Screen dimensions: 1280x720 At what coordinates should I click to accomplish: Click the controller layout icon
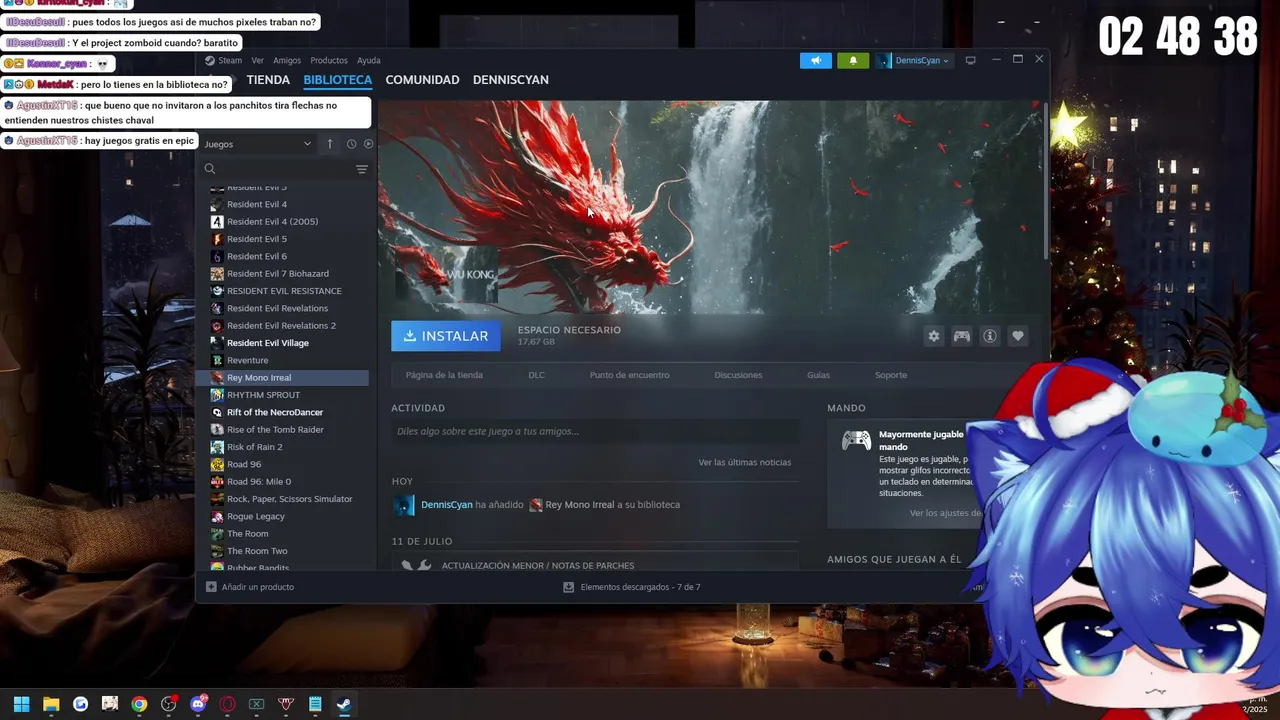click(962, 336)
